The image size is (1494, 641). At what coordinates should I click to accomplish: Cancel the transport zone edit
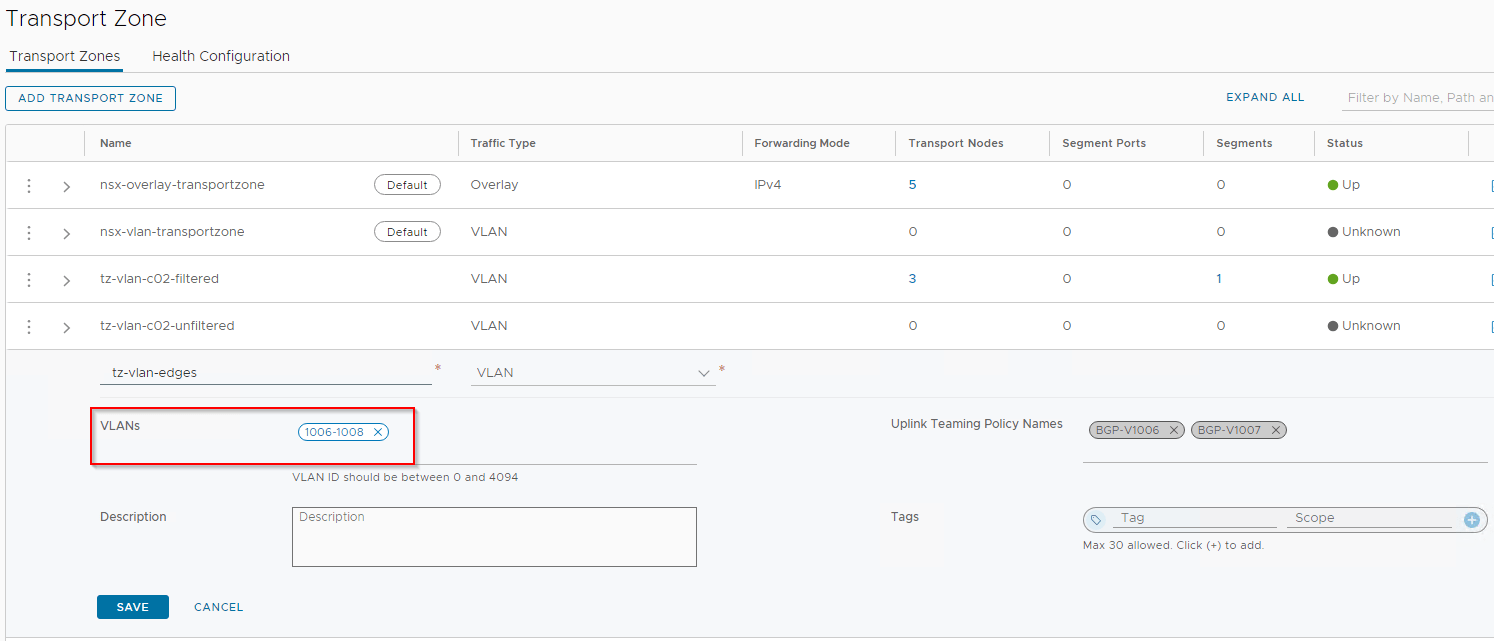(x=218, y=607)
